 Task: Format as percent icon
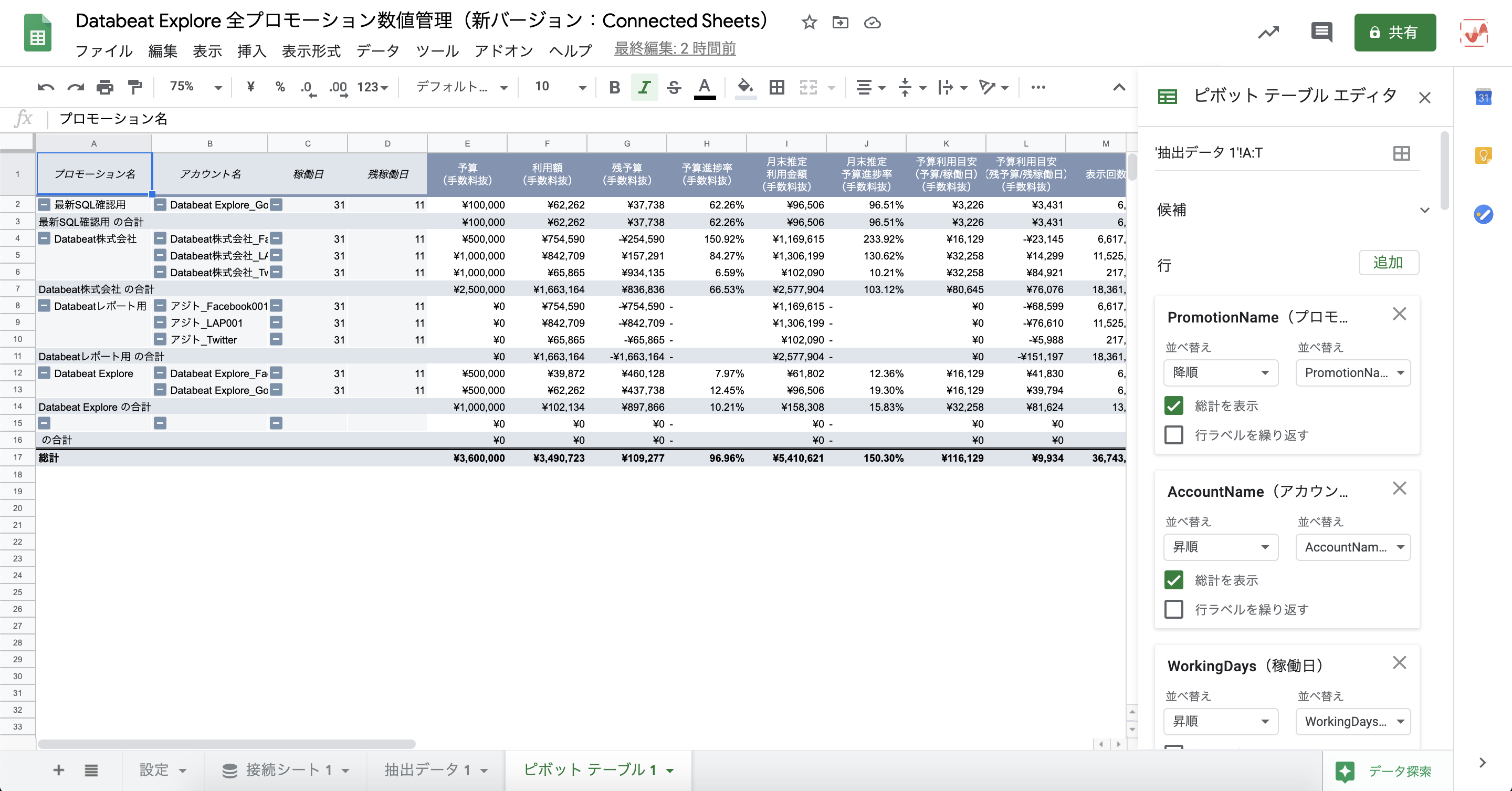tap(280, 87)
